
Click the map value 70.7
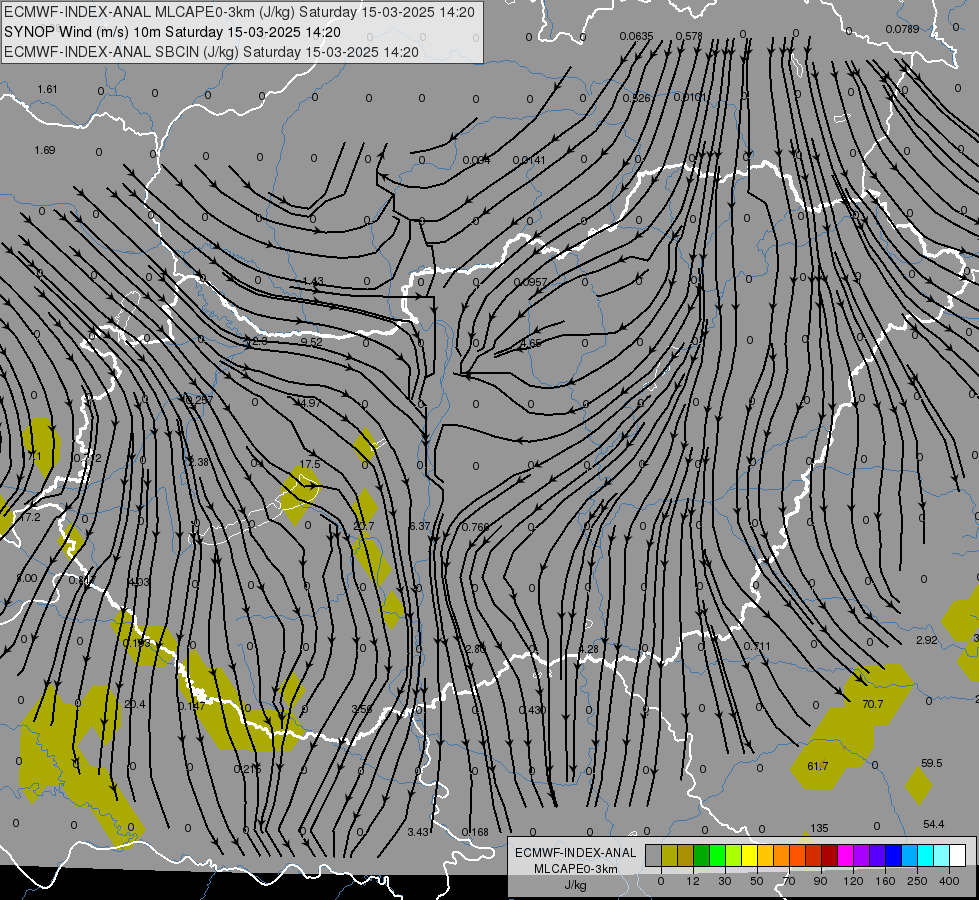point(872,704)
